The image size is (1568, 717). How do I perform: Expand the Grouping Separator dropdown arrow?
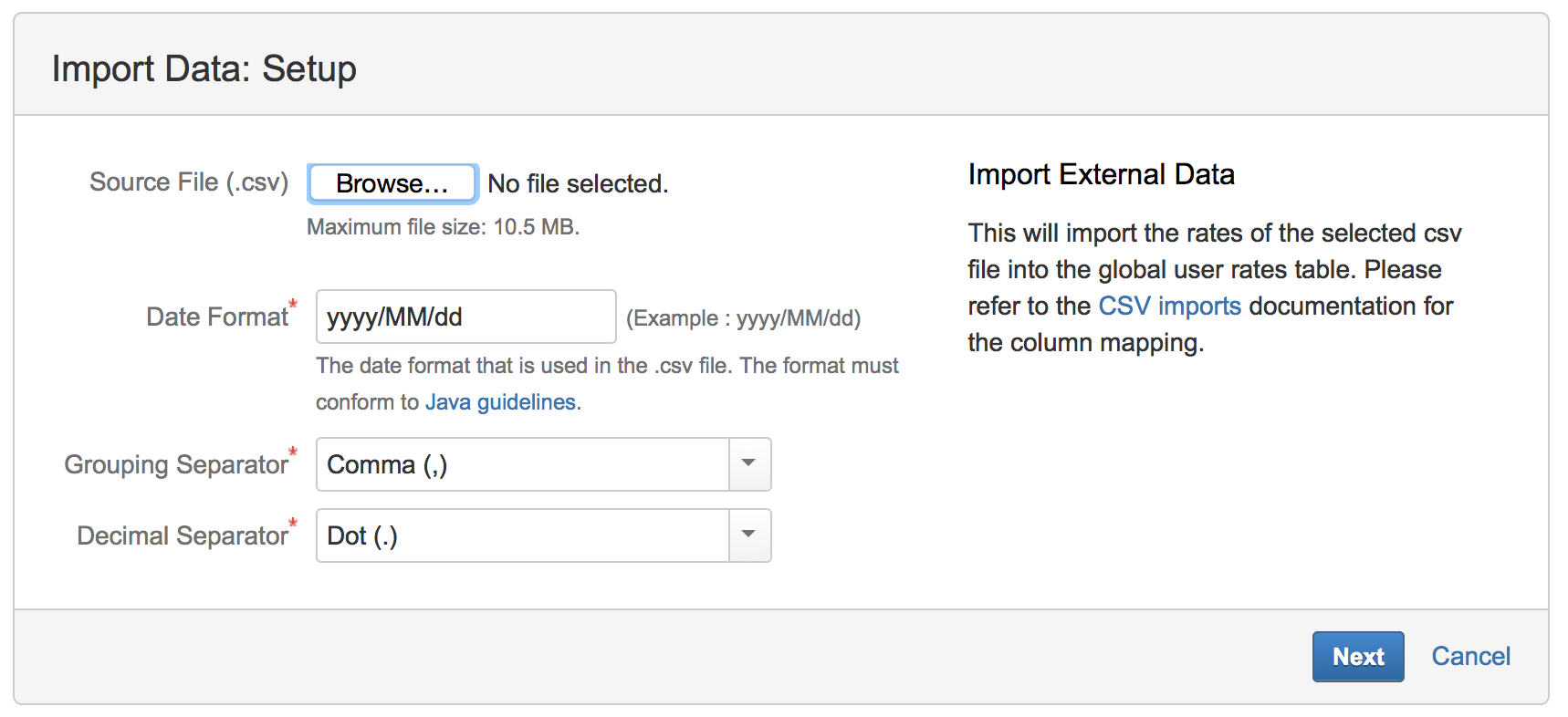click(x=749, y=464)
